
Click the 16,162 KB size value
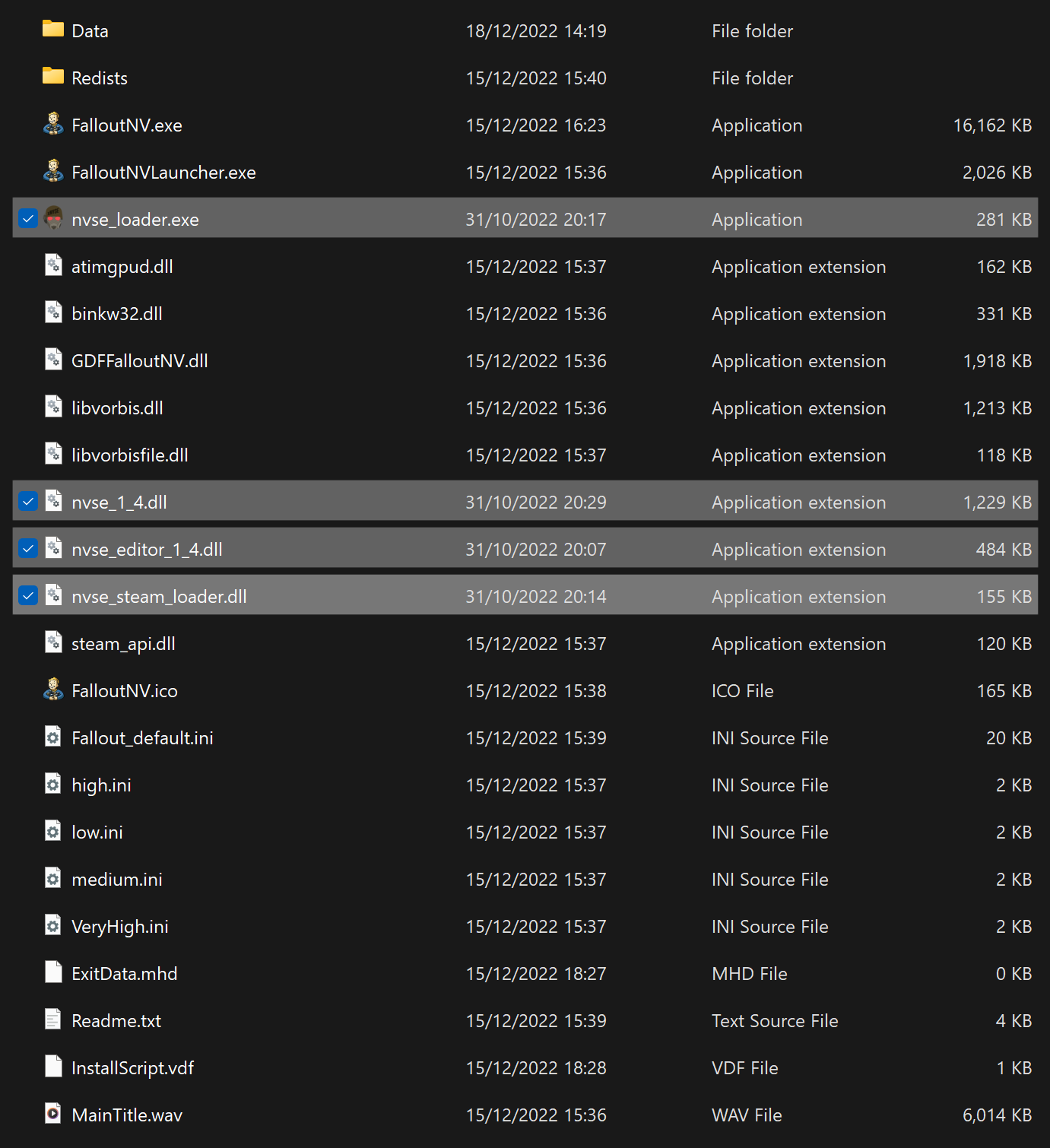(992, 125)
